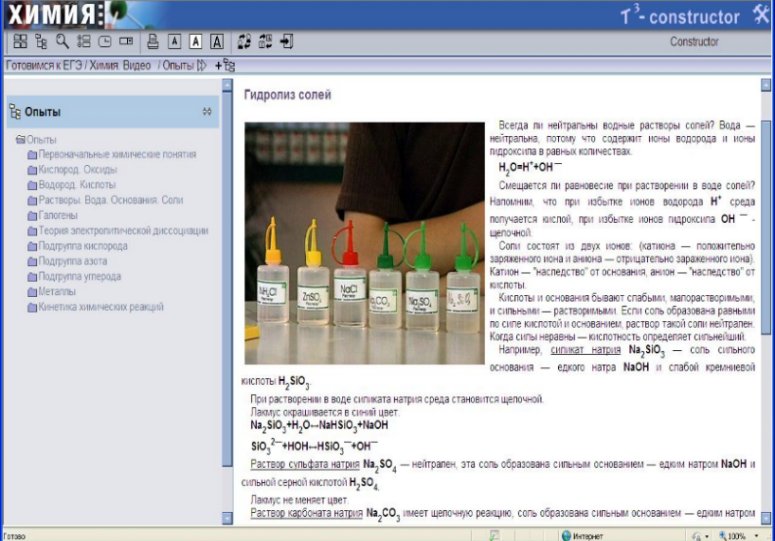The image size is (775, 541).
Task: Open constructor tools wrench icon
Action: pyautogui.click(x=758, y=15)
